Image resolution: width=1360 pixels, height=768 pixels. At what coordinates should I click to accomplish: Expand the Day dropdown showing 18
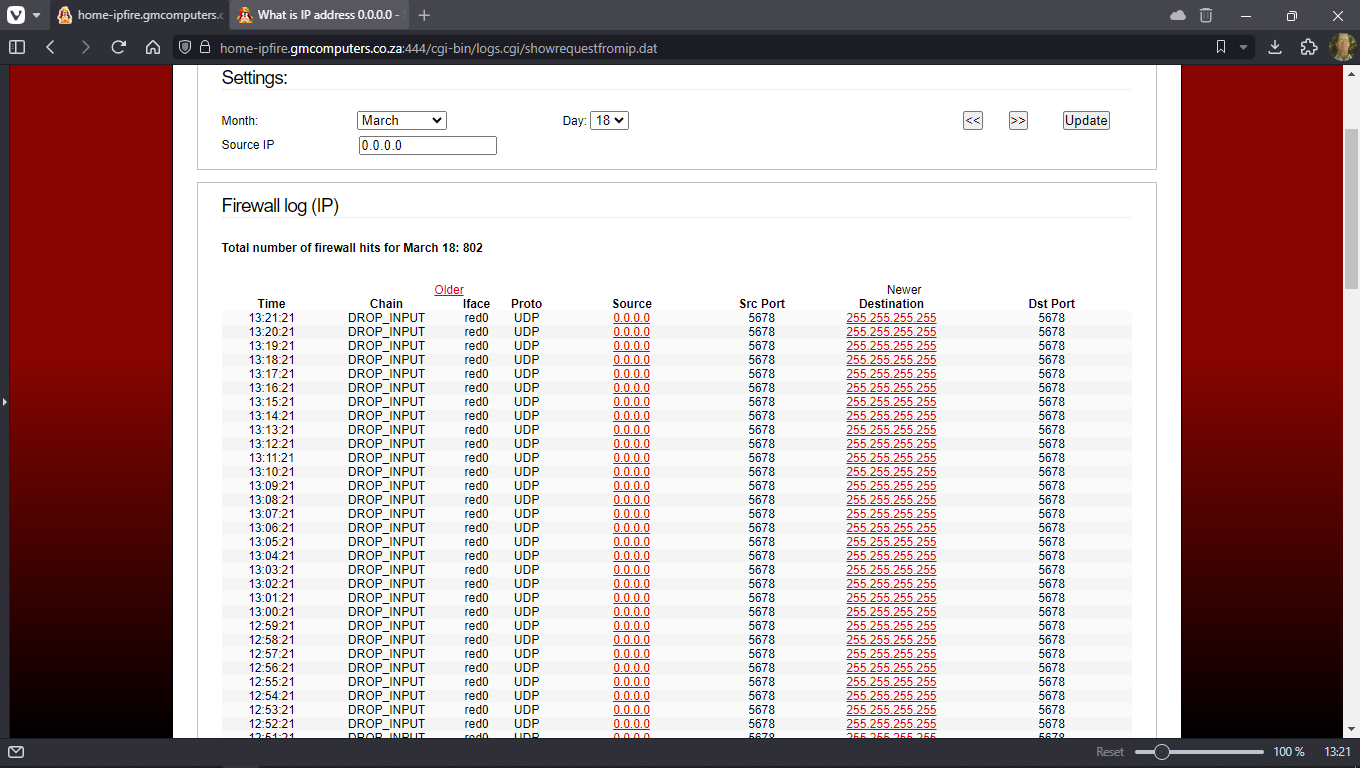[609, 120]
